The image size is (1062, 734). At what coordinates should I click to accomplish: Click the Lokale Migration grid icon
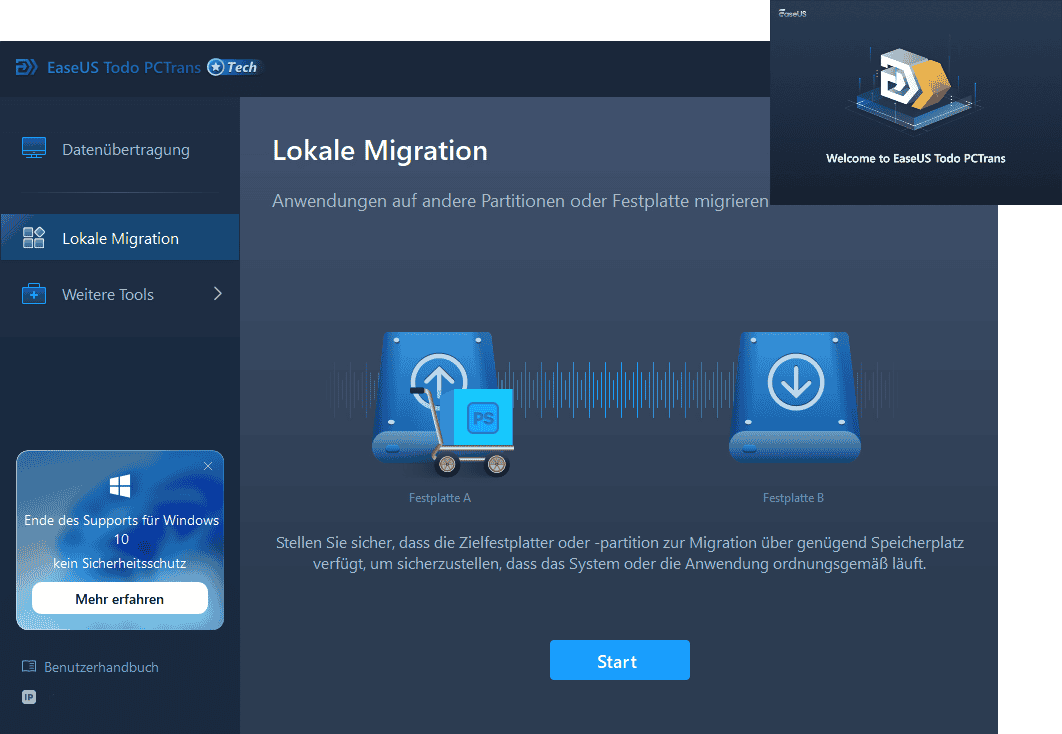coord(34,238)
